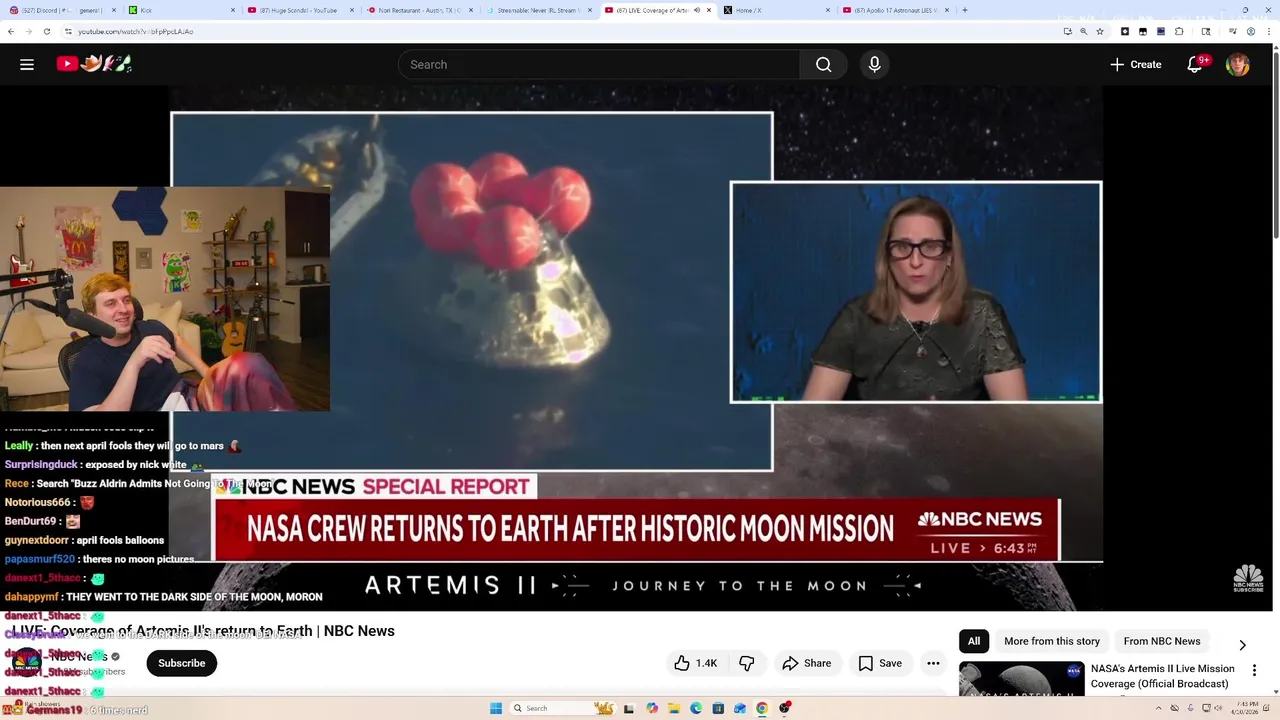Open a new browser tab with plus

point(964,10)
